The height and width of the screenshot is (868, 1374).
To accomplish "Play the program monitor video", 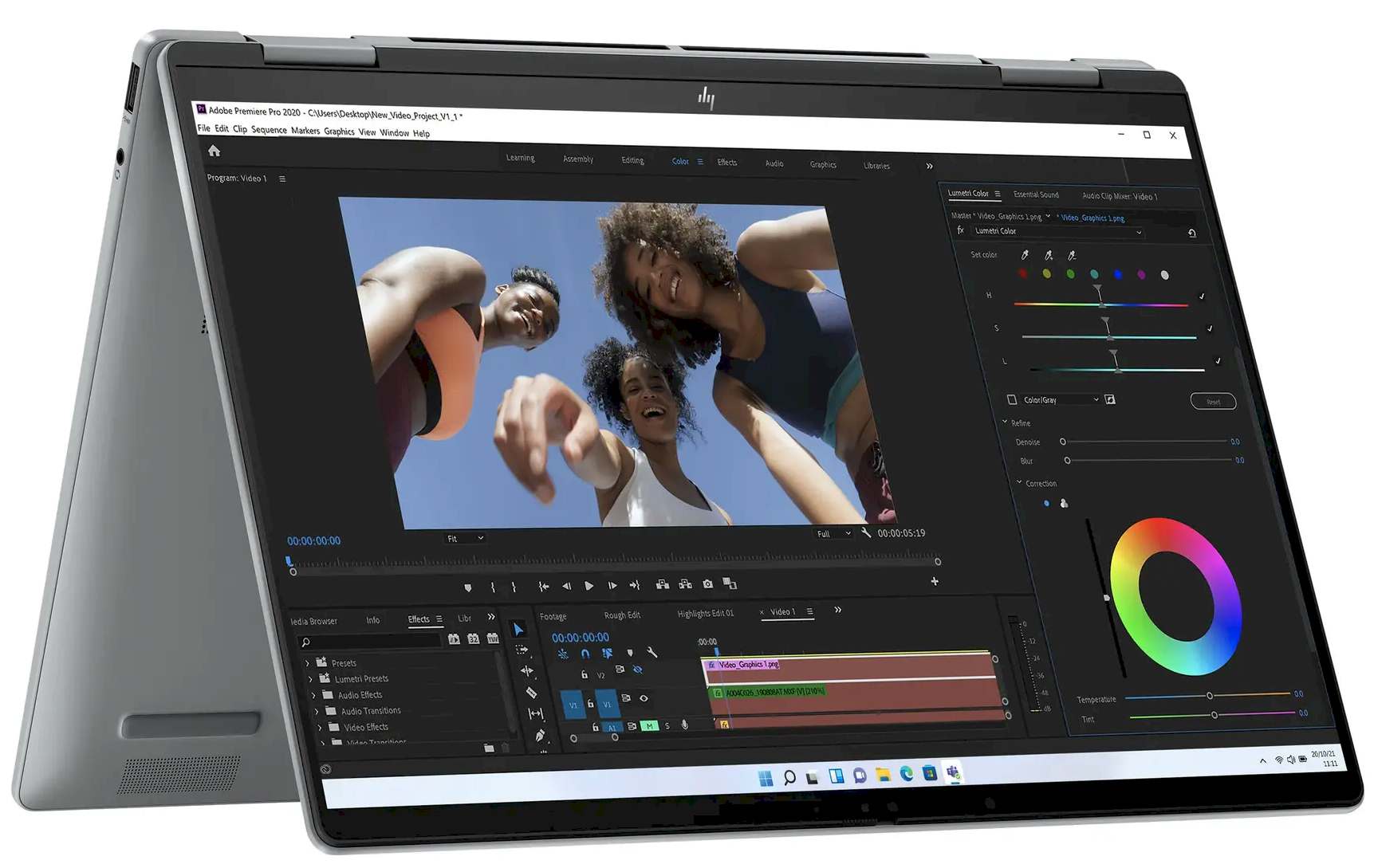I will tap(589, 586).
